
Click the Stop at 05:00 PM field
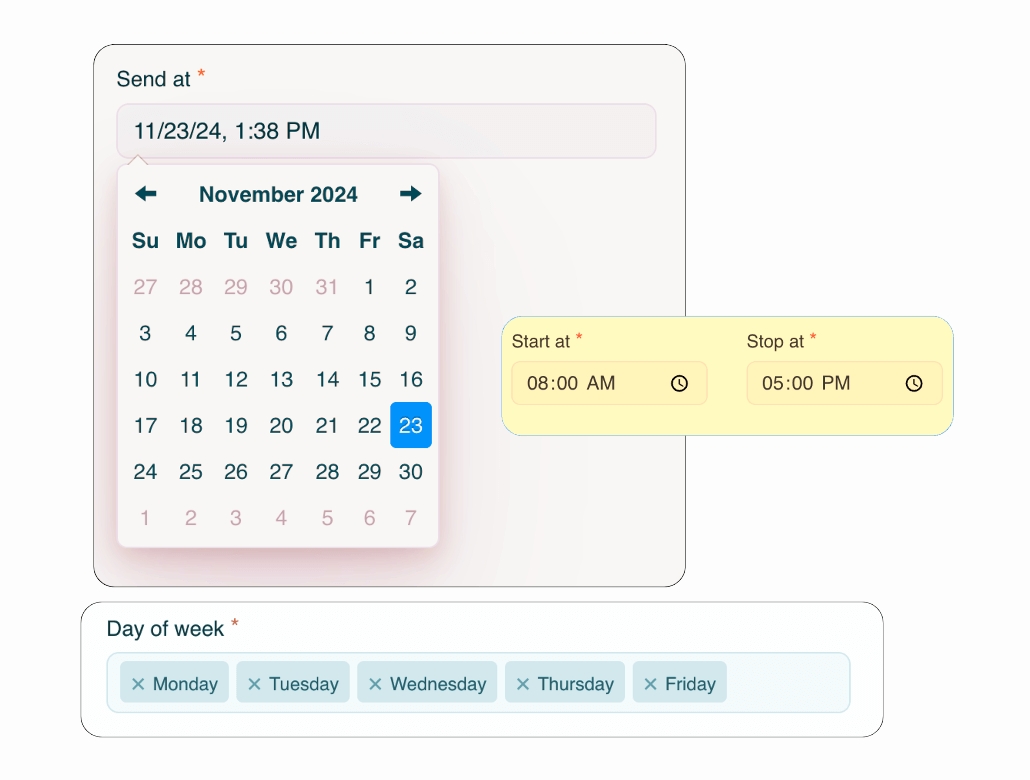(844, 383)
